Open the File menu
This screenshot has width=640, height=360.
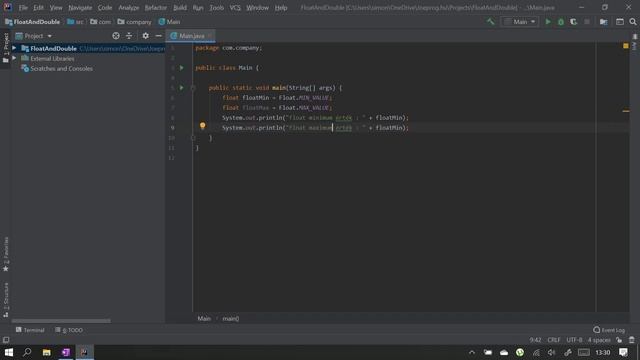[23, 7]
